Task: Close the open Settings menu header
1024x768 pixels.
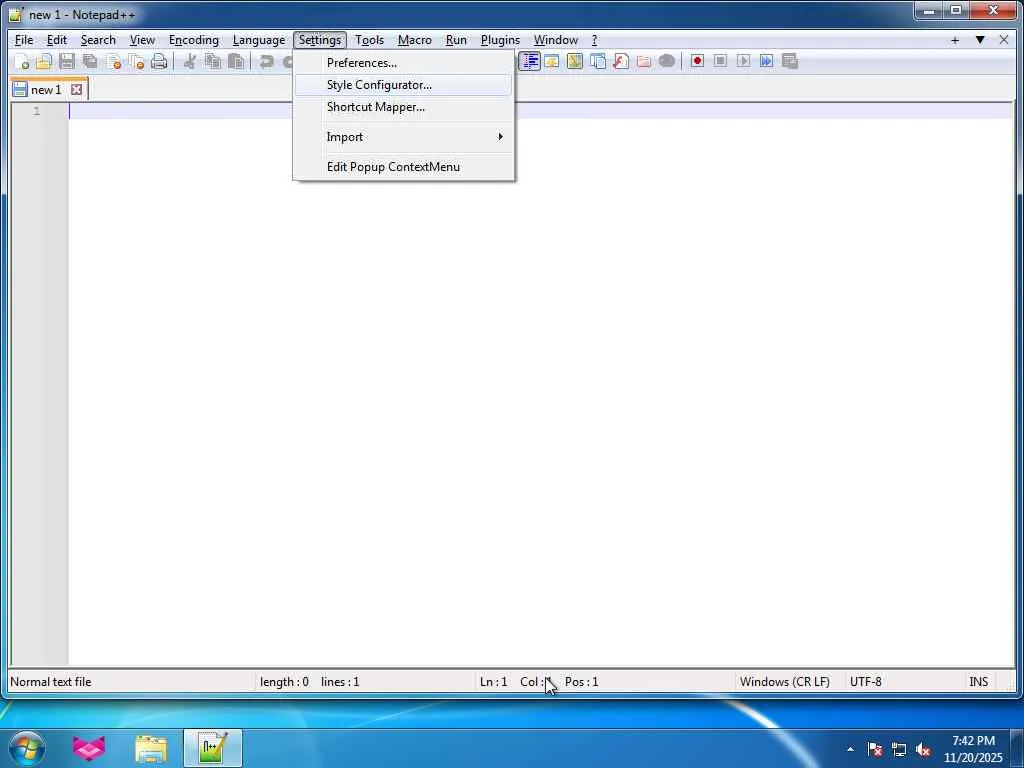Action: point(320,40)
